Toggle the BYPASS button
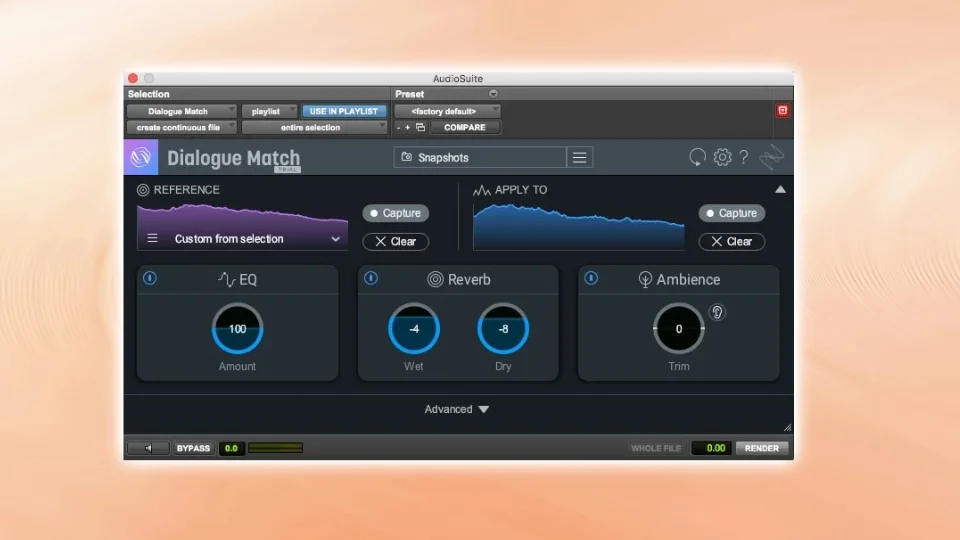960x540 pixels. (x=193, y=448)
